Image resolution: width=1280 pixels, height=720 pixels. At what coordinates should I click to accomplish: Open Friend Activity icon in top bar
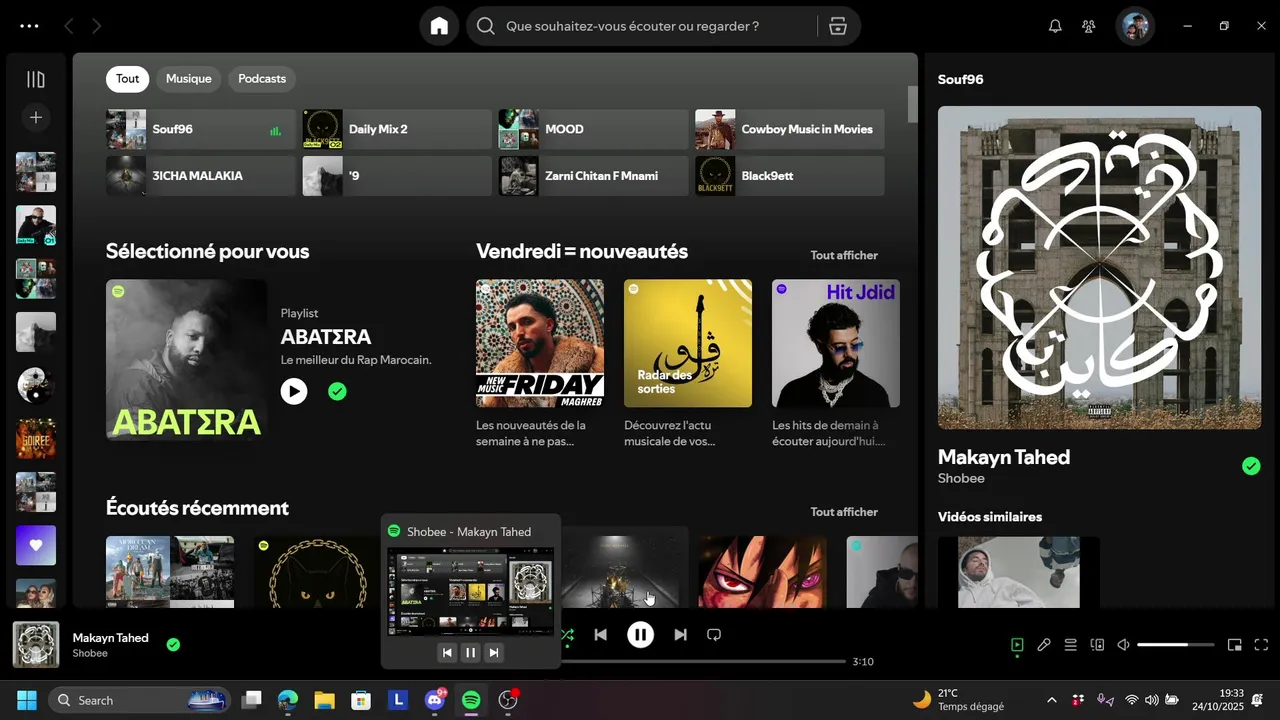click(x=1089, y=26)
